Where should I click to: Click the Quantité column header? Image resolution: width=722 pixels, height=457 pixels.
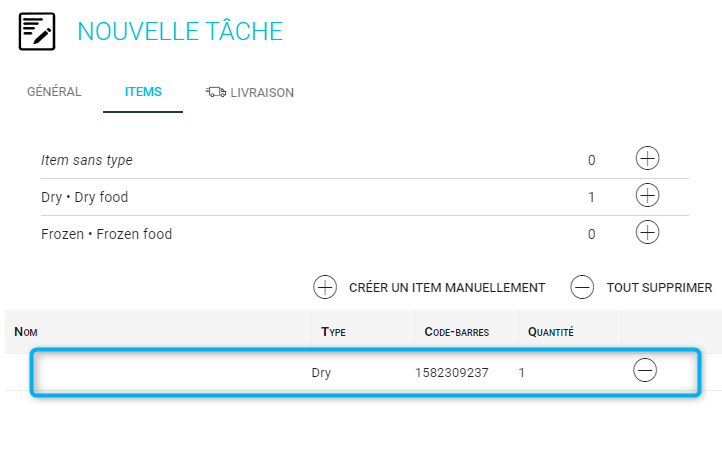click(551, 332)
